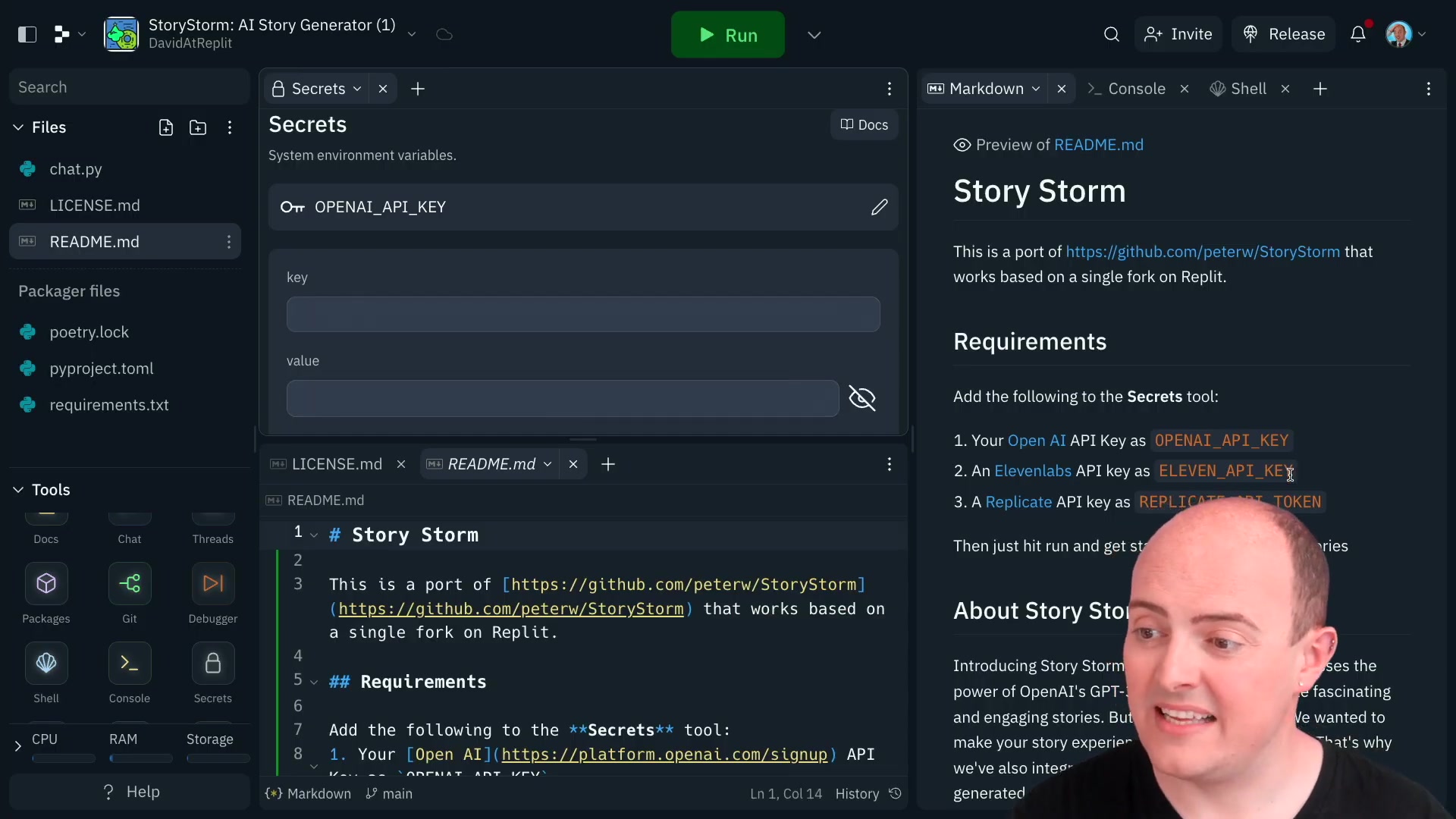
Task: Open the Shell tool in Tools
Action: click(x=46, y=673)
